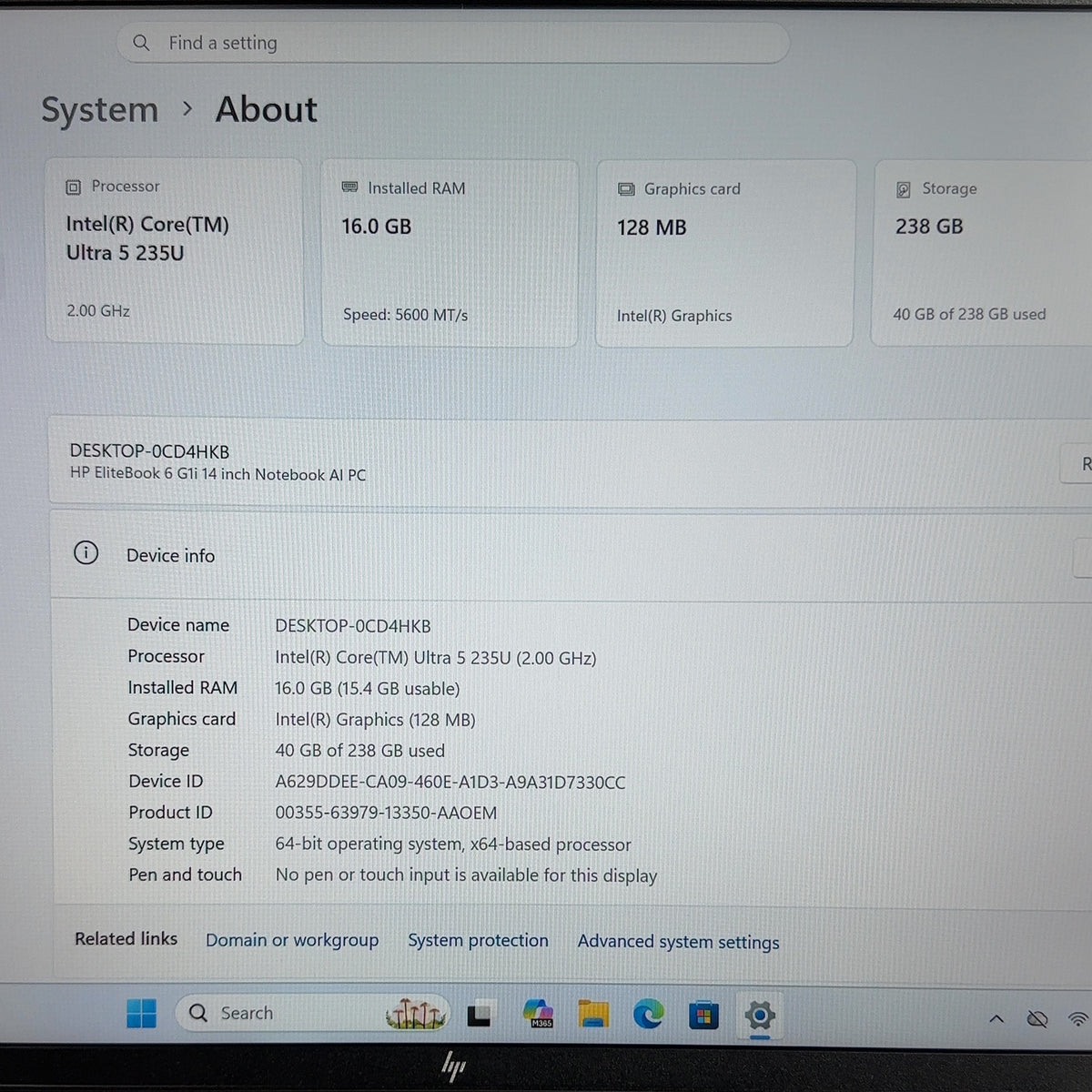Click the Device info circle icon
The image size is (1092, 1092).
pyautogui.click(x=86, y=553)
